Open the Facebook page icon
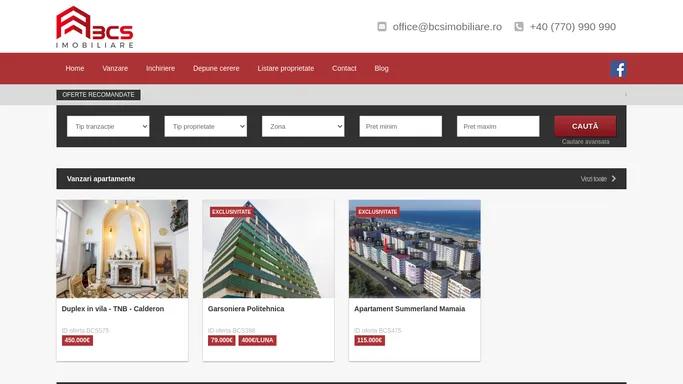This screenshot has width=683, height=384. coord(618,69)
